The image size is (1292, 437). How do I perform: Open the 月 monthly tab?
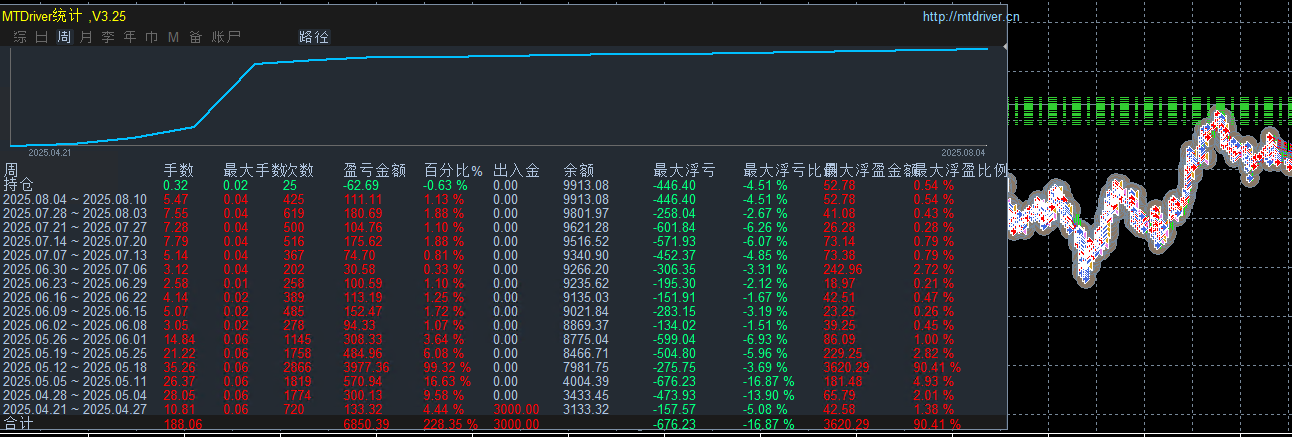(x=85, y=37)
